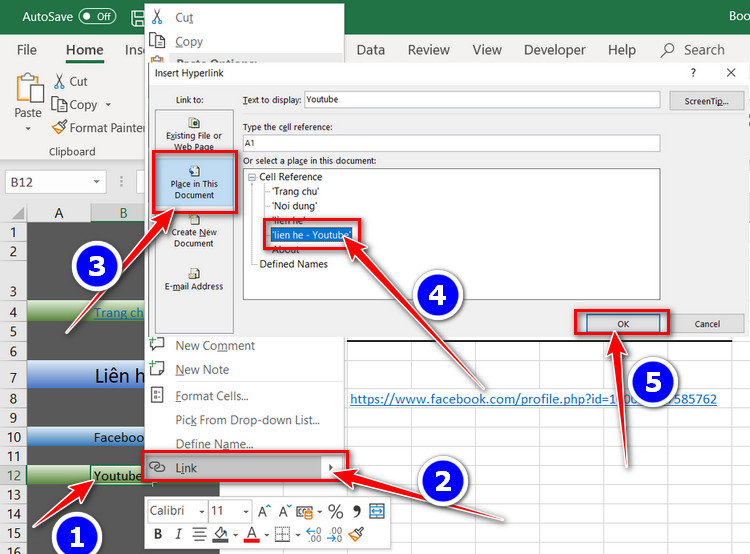Click Center align in mini toolbar
The image size is (750, 554).
click(x=199, y=533)
